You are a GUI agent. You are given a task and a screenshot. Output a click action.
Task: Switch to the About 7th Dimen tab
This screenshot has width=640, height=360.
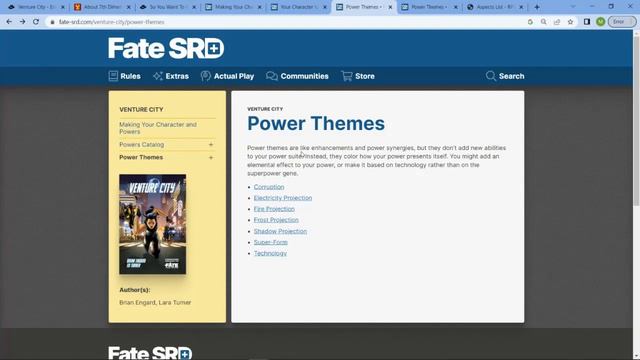coord(101,7)
